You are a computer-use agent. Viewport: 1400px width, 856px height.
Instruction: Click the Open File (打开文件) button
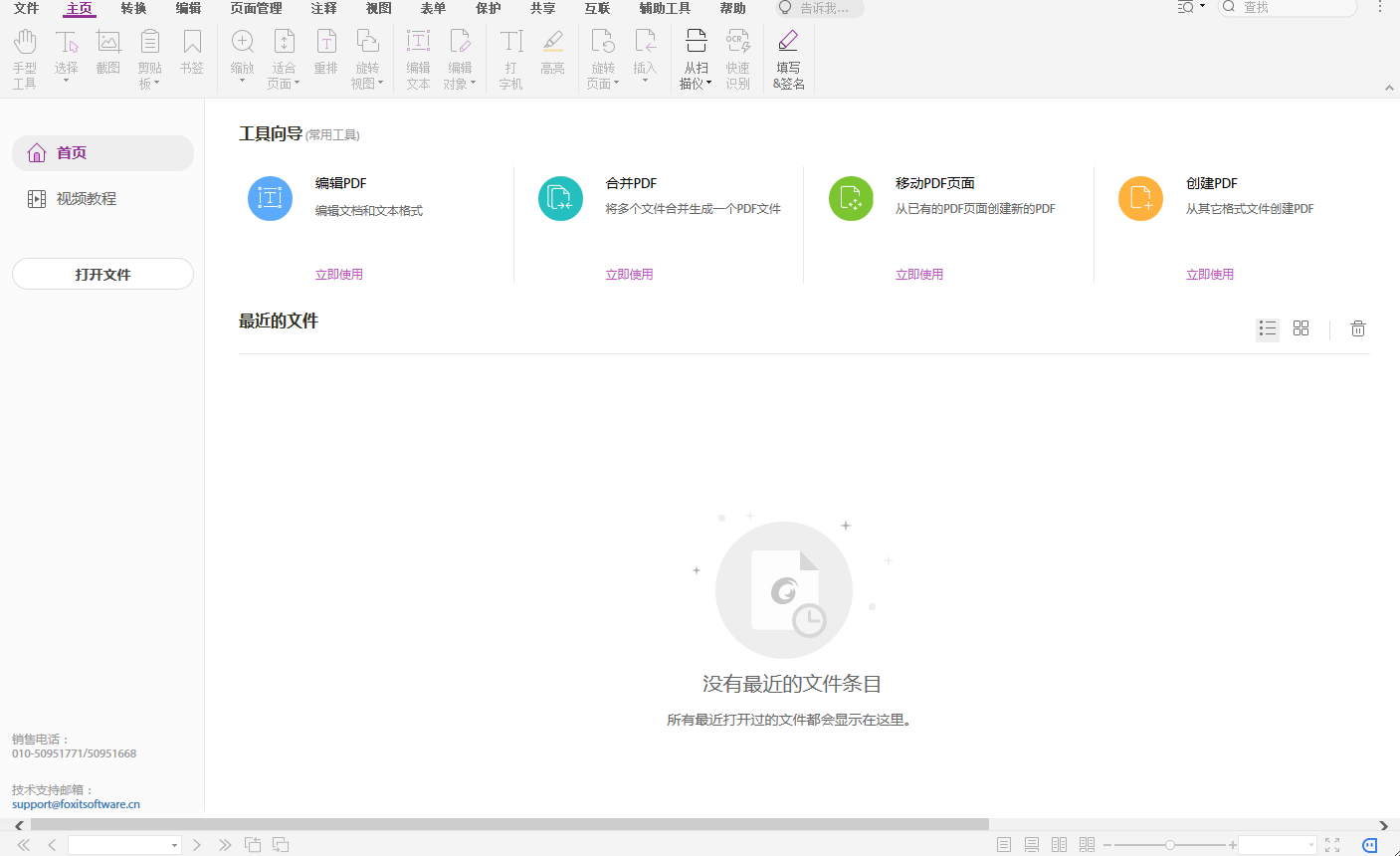click(x=102, y=273)
